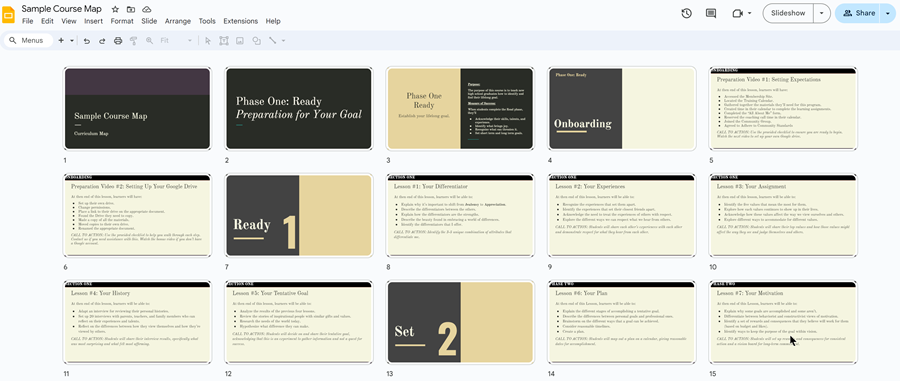Screen dimensions: 900x381
Task: Click the Menus search field
Action: click(28, 41)
